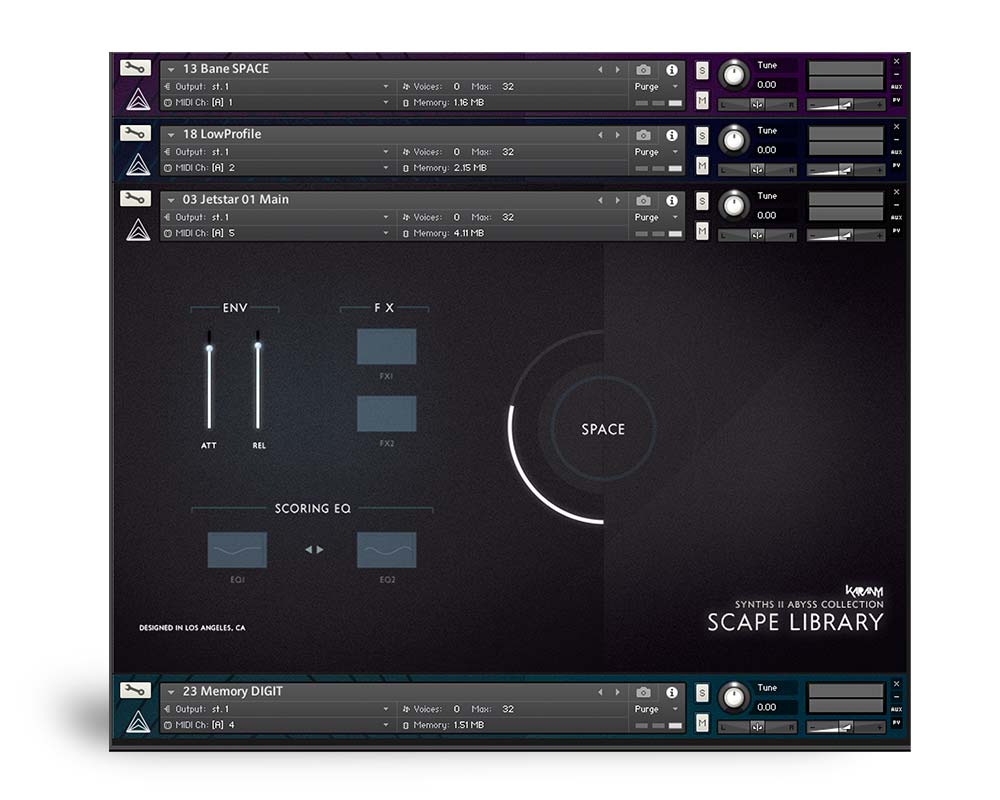
Task: Show info for 03 Jetstar 01 Main
Action: tap(672, 200)
